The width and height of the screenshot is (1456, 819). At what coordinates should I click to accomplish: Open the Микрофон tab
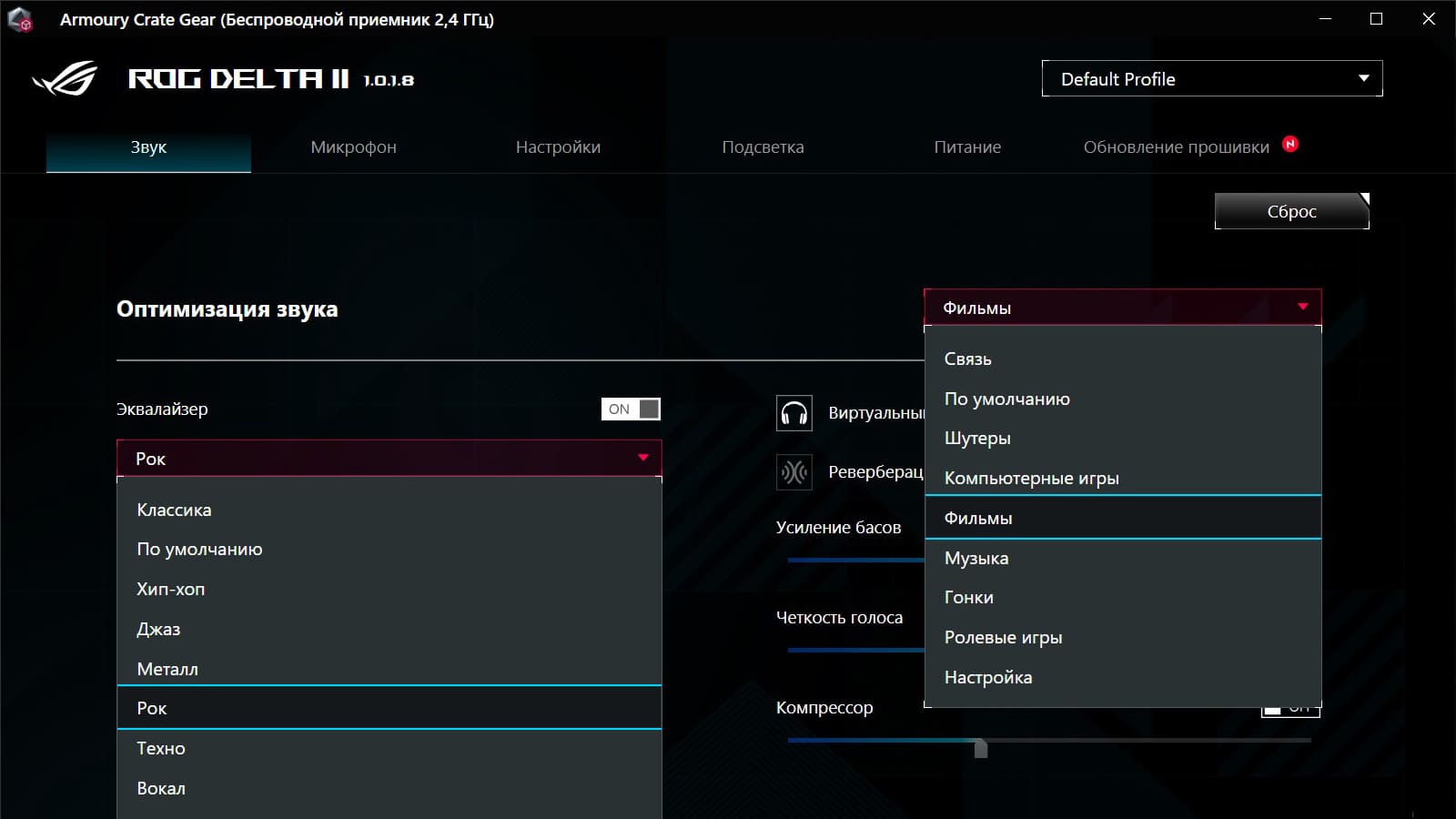pos(353,147)
